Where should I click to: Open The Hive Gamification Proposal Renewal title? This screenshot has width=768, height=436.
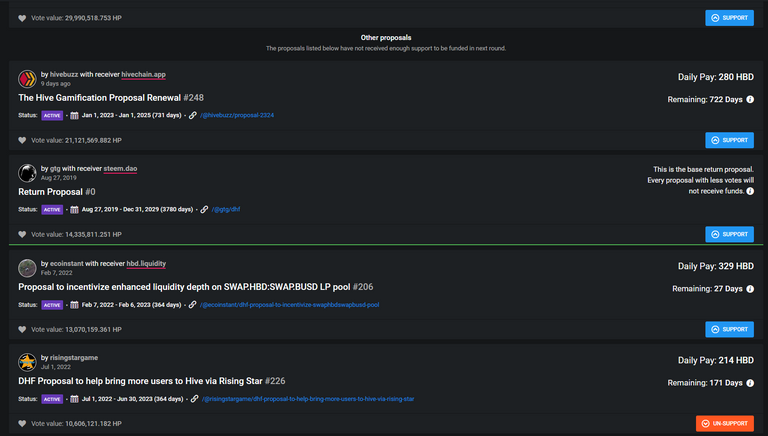click(99, 98)
